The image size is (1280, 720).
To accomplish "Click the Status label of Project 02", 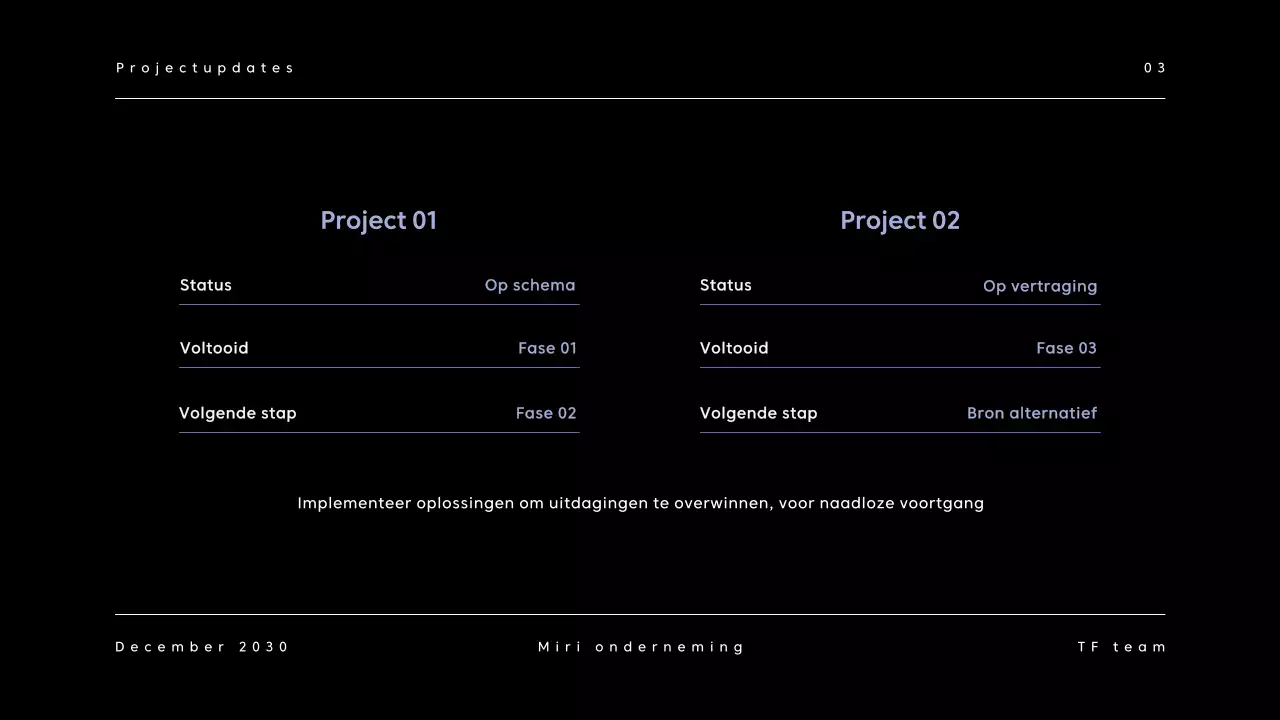I will point(726,285).
